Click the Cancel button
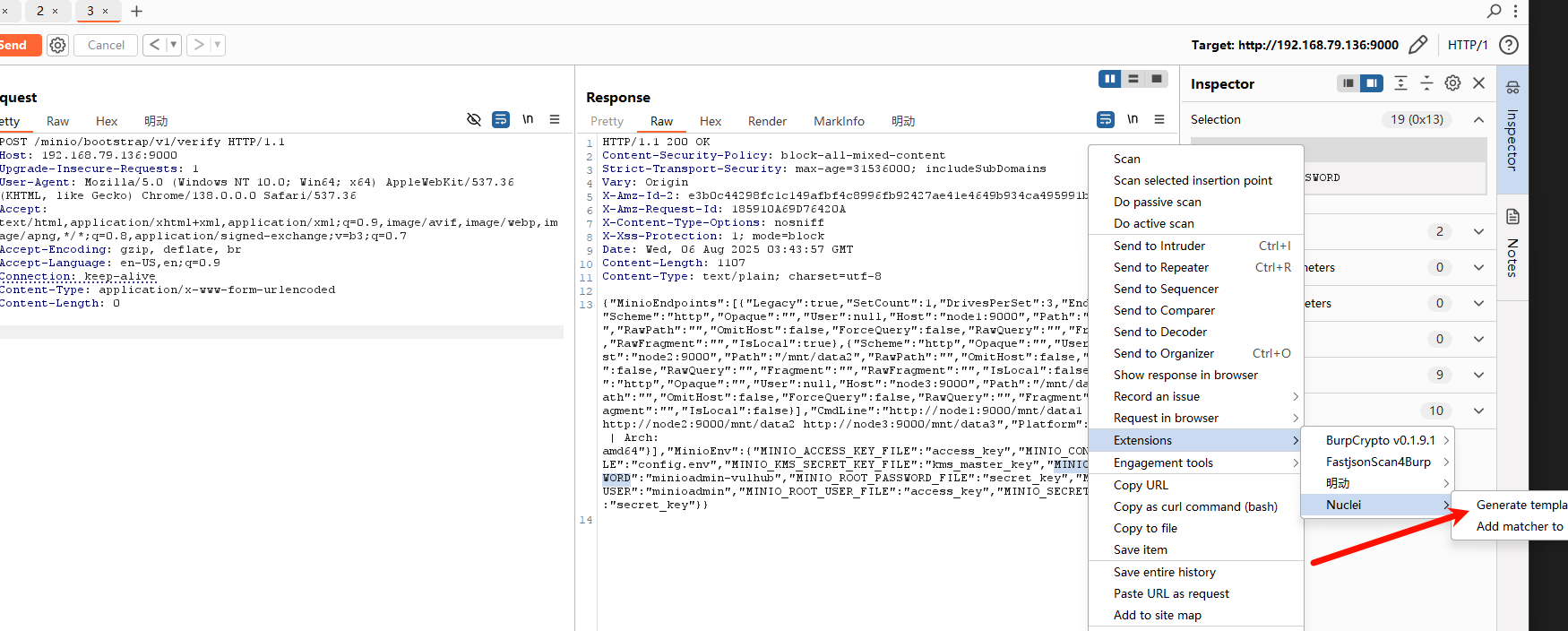The image size is (1568, 631). tap(106, 45)
